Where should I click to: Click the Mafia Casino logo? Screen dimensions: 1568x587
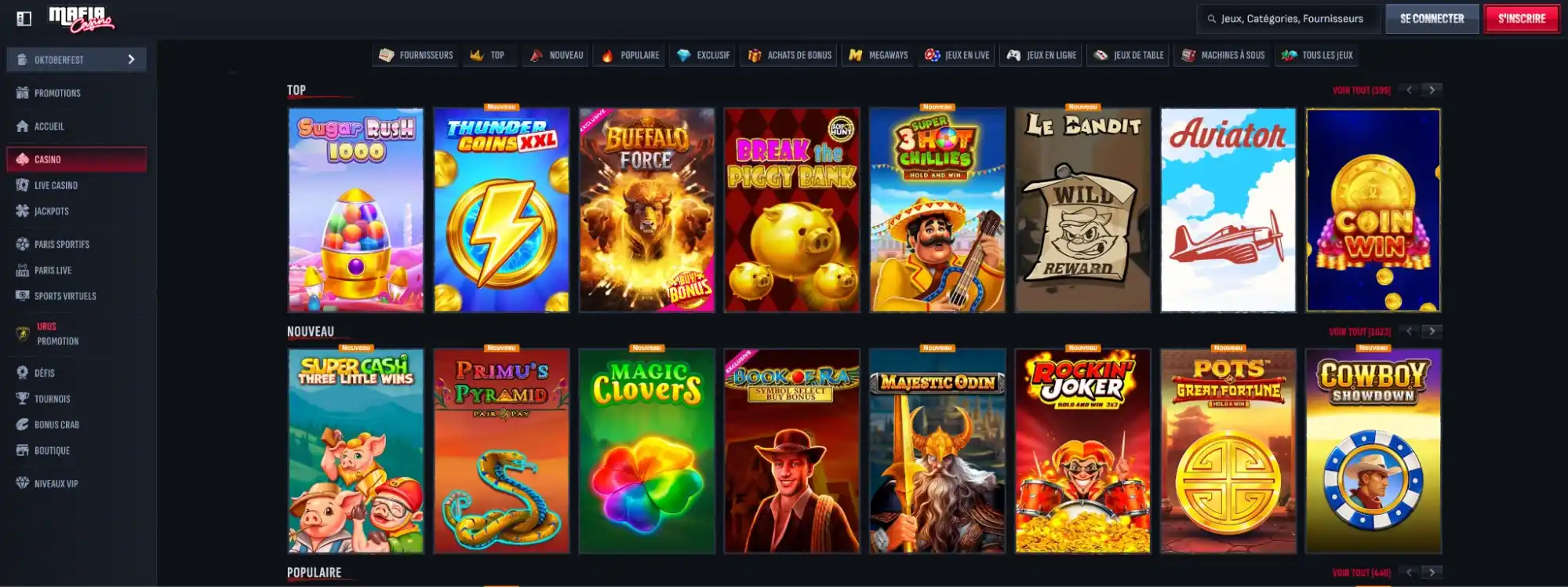(x=81, y=20)
